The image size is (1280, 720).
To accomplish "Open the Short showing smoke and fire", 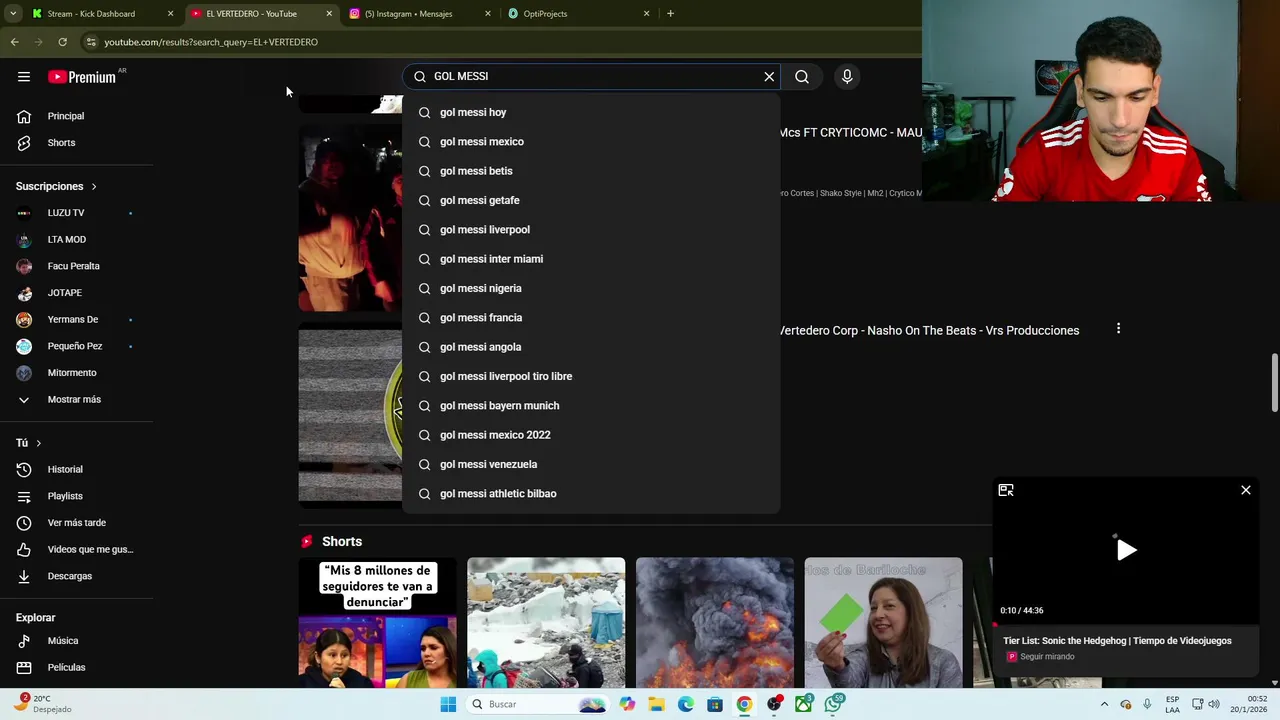I will click(x=714, y=622).
